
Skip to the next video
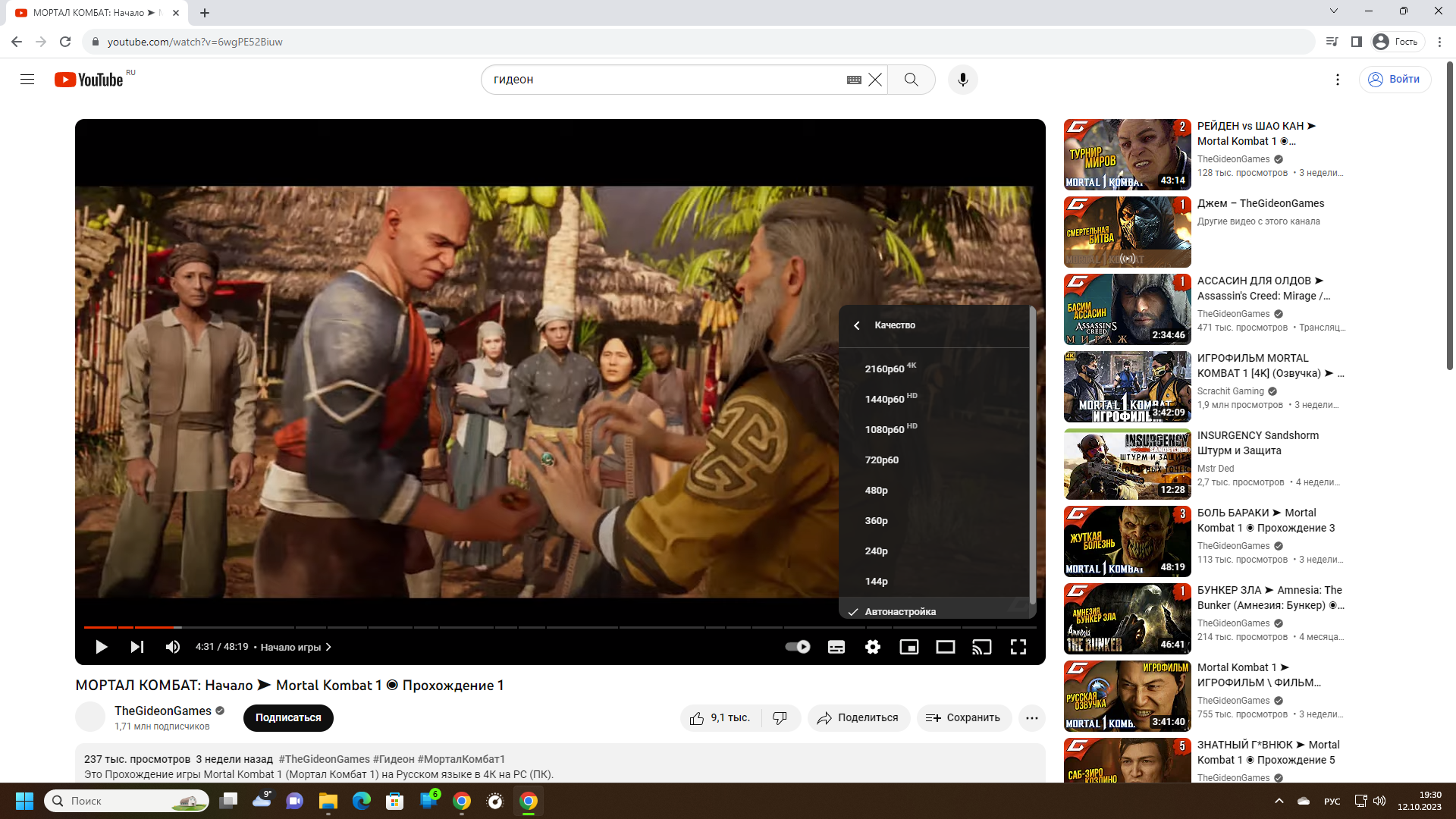pyautogui.click(x=137, y=647)
